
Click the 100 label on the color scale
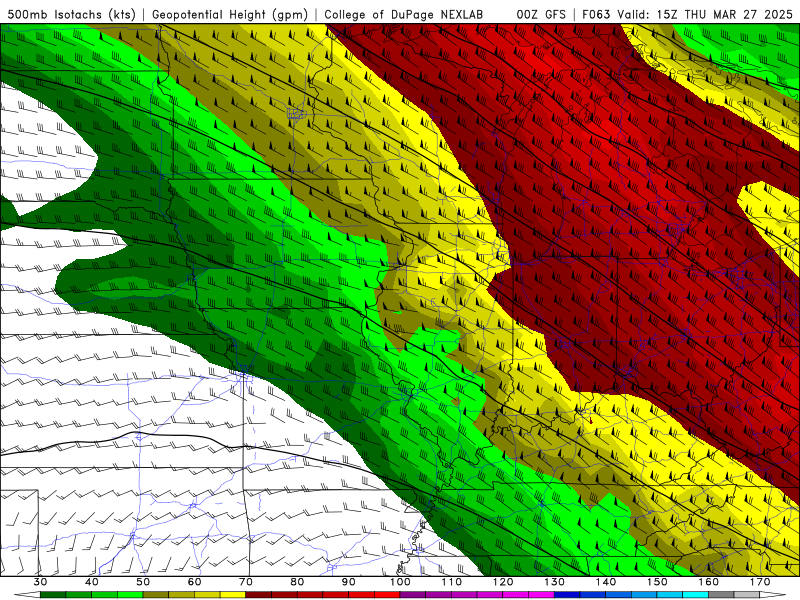(401, 582)
